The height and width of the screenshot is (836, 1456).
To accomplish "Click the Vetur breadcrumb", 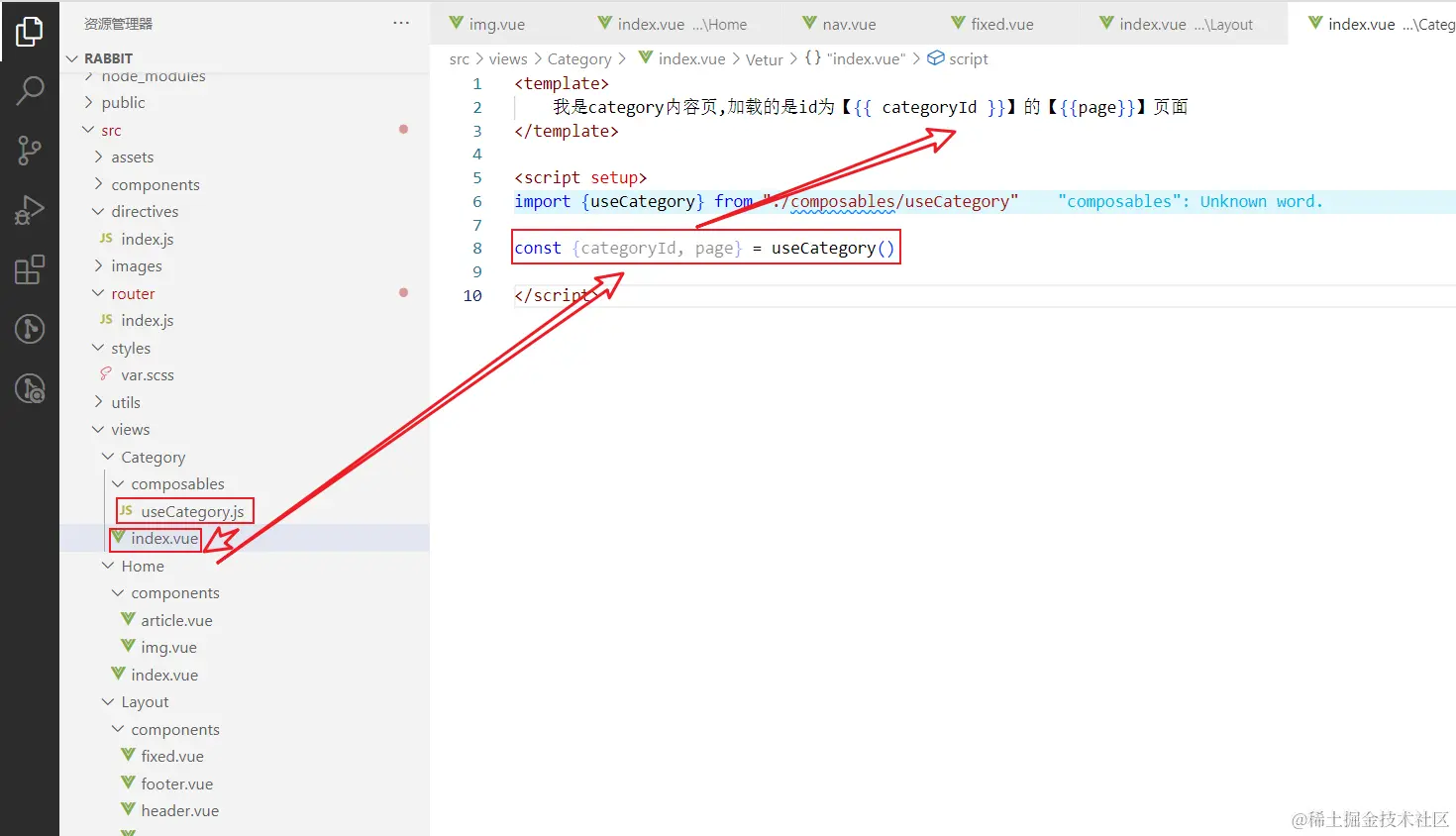I will (x=765, y=59).
